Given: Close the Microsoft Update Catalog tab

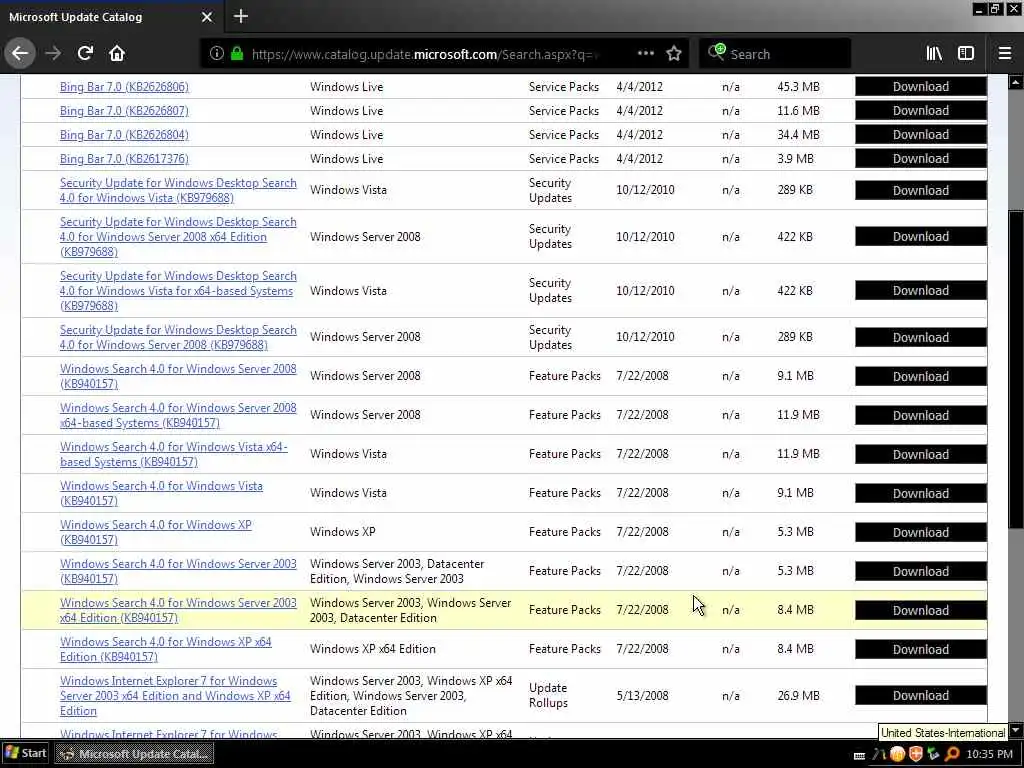Looking at the screenshot, I should (207, 17).
